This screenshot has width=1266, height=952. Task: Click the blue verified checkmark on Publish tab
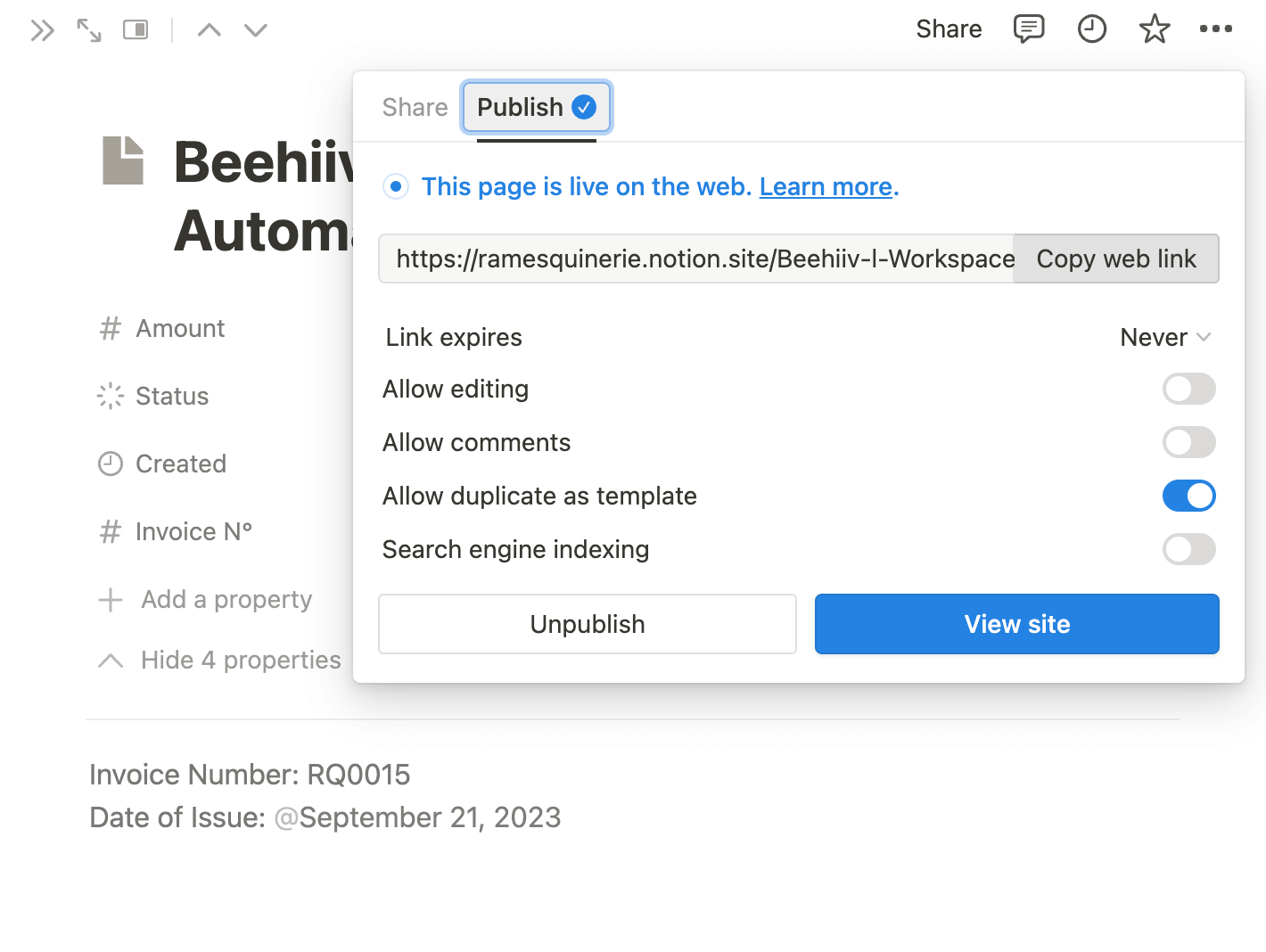click(x=584, y=107)
